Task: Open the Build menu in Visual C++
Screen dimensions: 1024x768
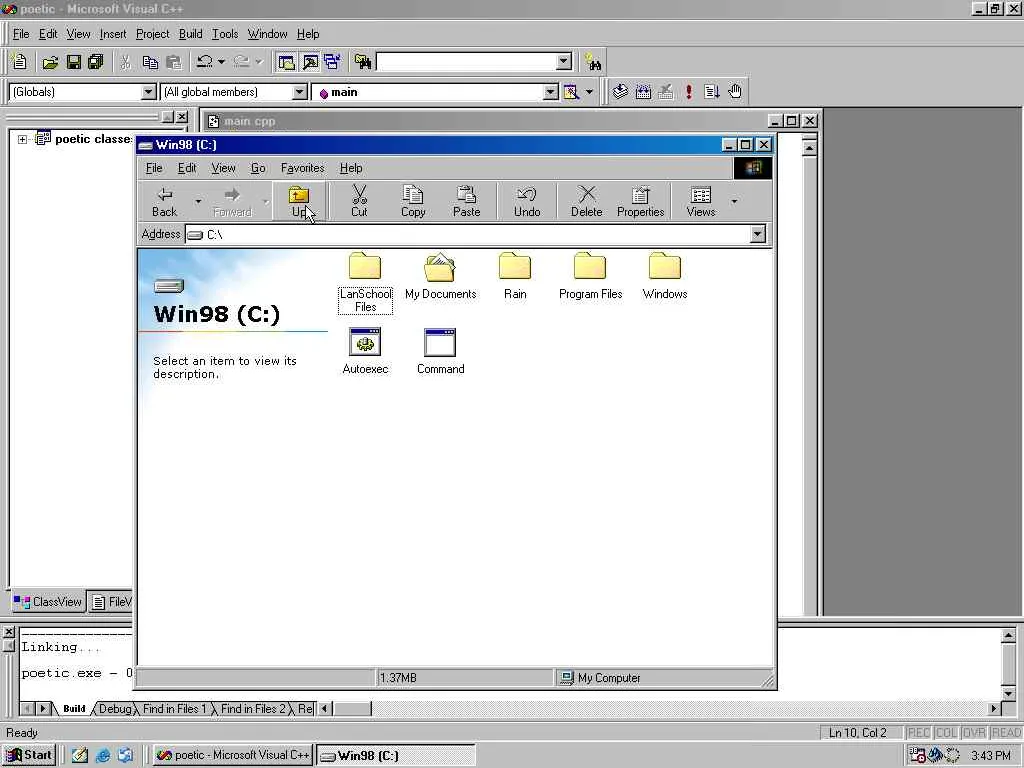Action: pyautogui.click(x=190, y=34)
